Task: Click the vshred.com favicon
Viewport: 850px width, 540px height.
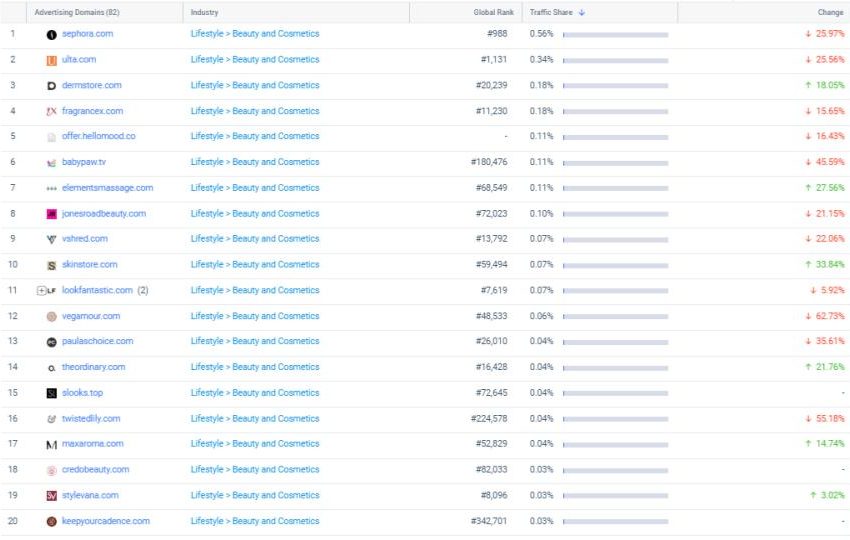Action: (x=51, y=239)
